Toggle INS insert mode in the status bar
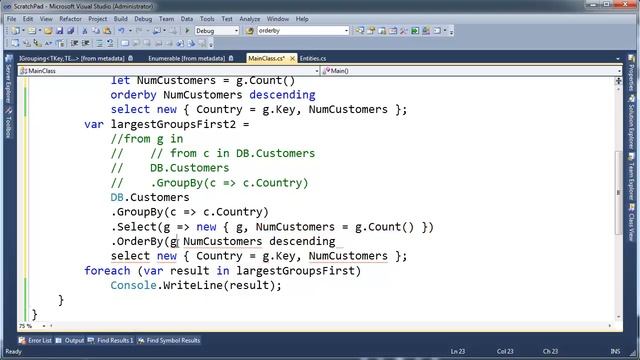This screenshot has height=360, width=640. pyautogui.click(x=615, y=351)
